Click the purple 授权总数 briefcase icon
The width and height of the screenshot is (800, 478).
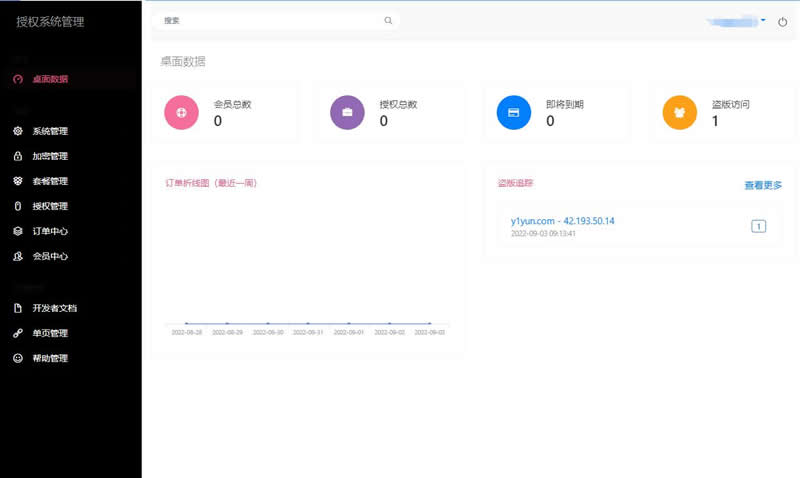point(347,112)
